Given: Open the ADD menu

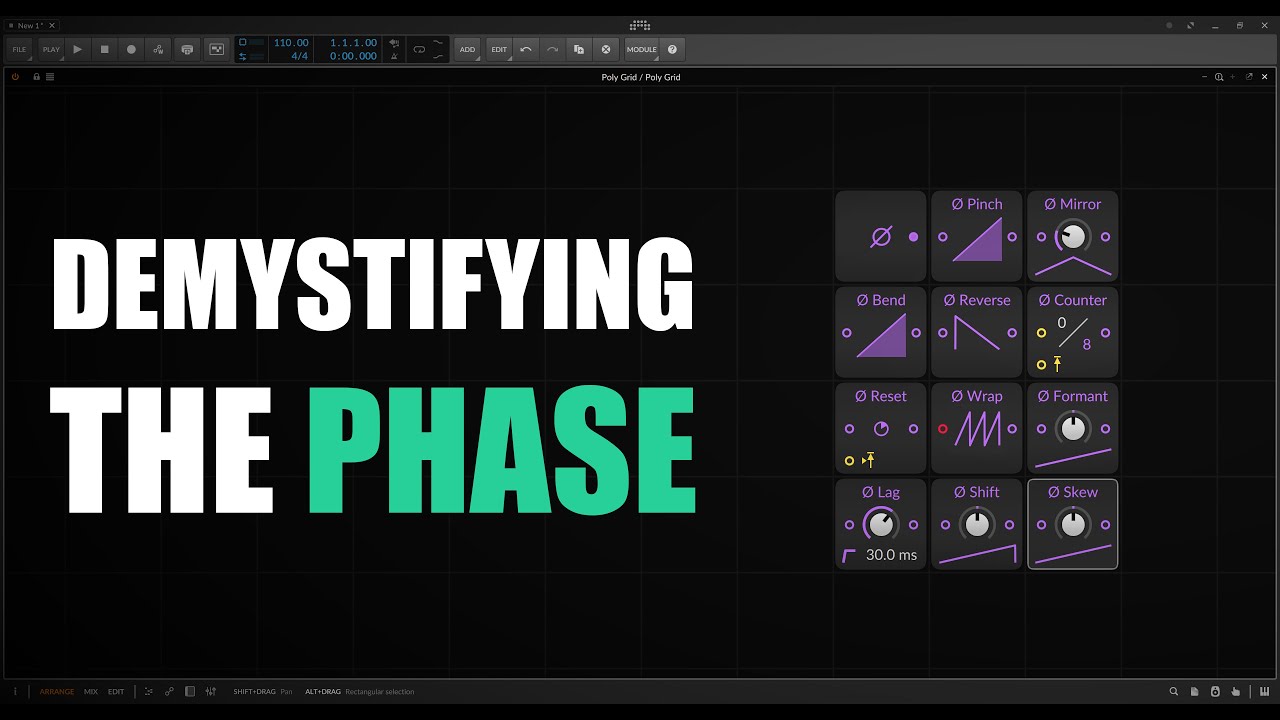Looking at the screenshot, I should (x=467, y=49).
